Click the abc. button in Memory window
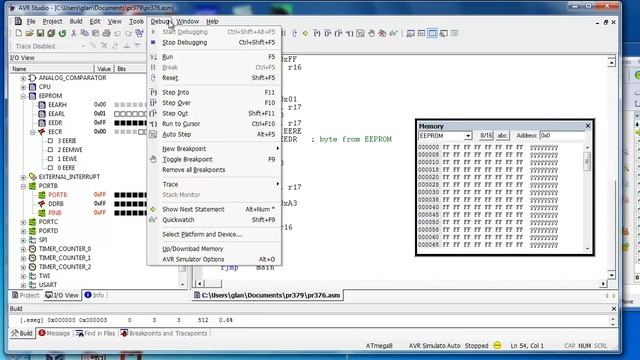The image size is (640, 360). (502, 136)
